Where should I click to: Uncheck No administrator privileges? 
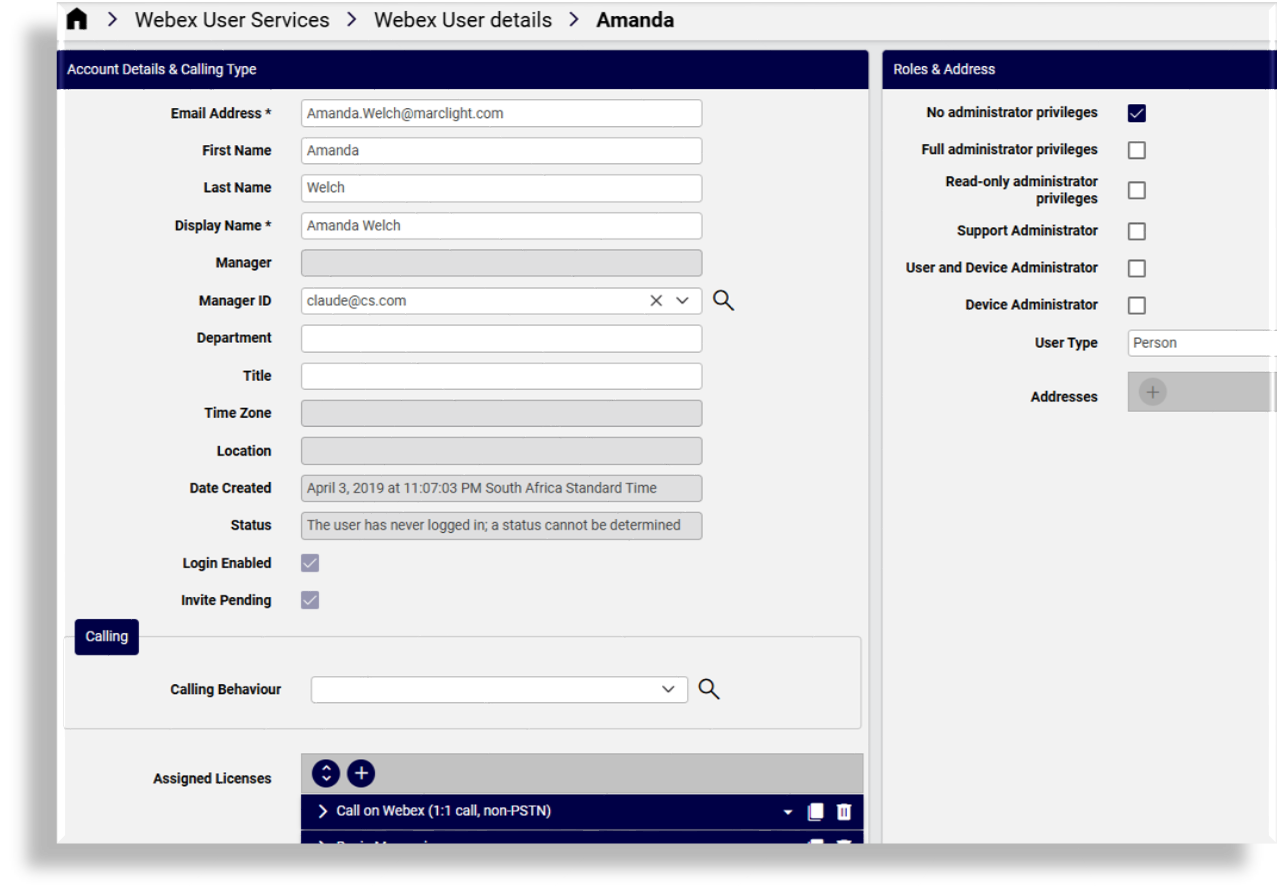[1136, 112]
